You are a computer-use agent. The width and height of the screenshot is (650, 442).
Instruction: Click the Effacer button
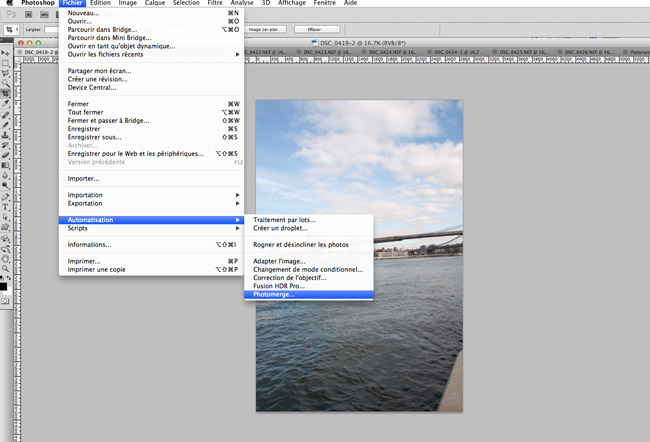[317, 29]
